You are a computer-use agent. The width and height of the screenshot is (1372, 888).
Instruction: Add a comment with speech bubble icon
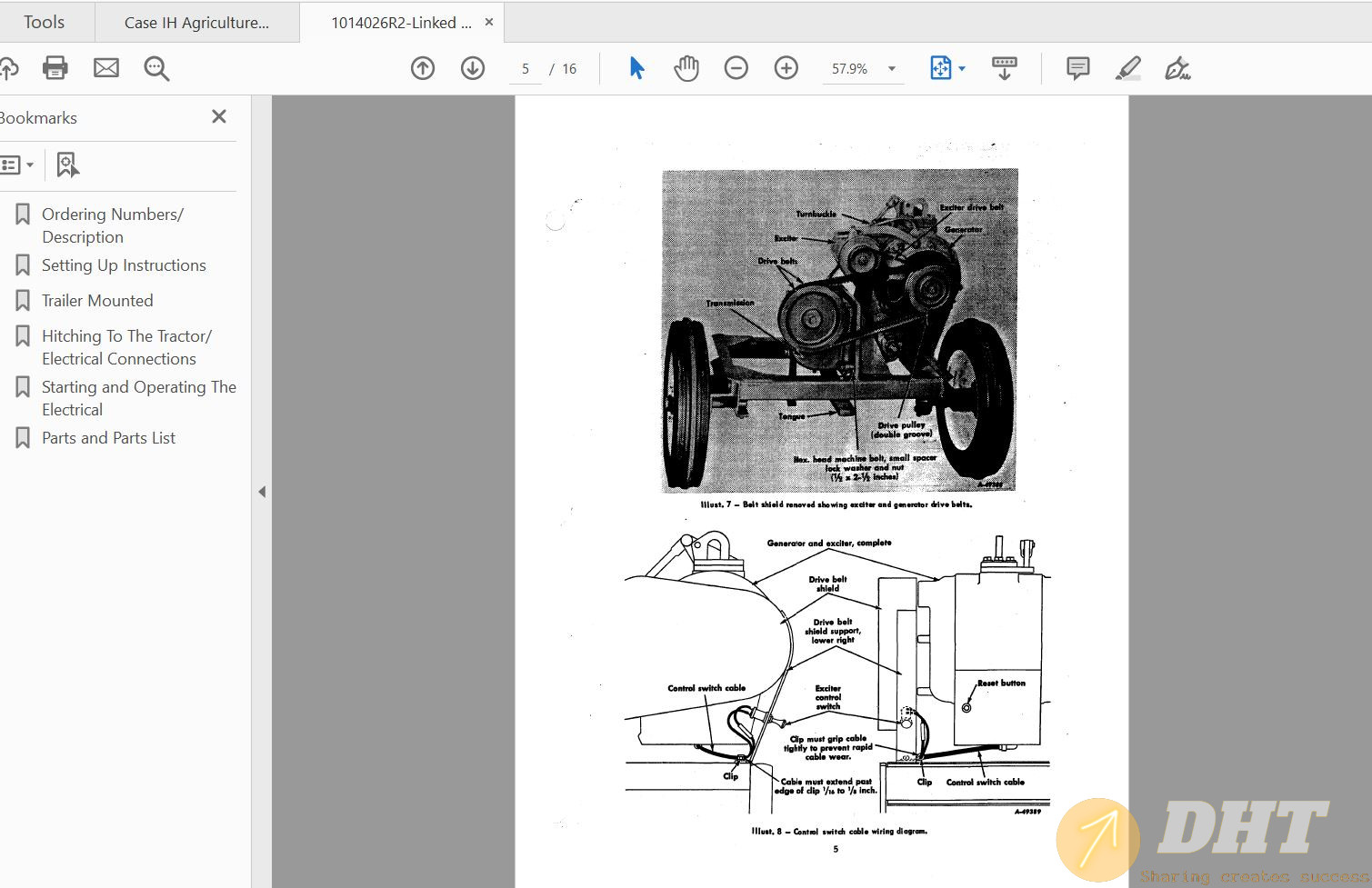[1078, 68]
